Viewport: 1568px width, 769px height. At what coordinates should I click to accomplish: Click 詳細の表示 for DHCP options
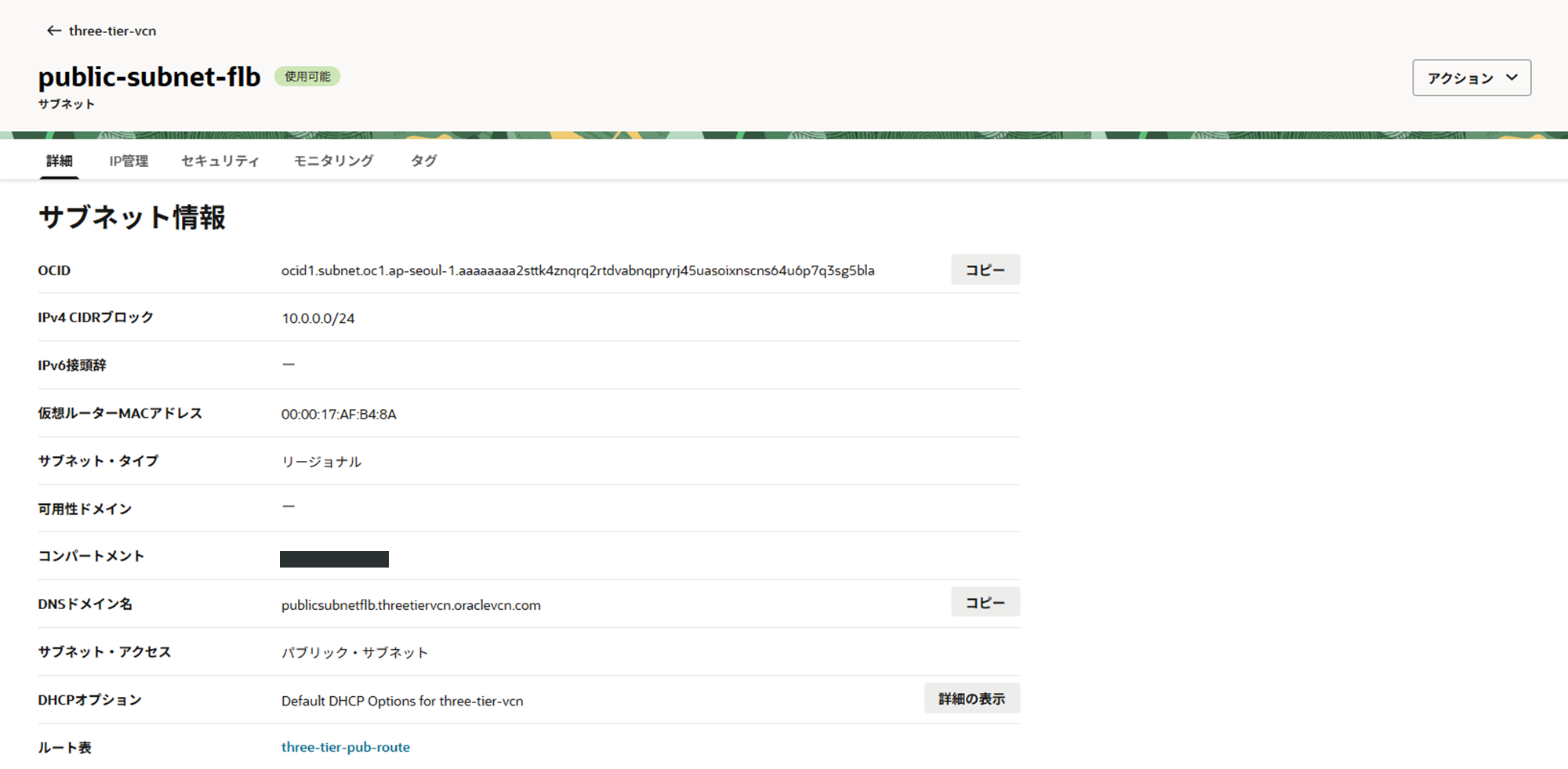pos(972,698)
